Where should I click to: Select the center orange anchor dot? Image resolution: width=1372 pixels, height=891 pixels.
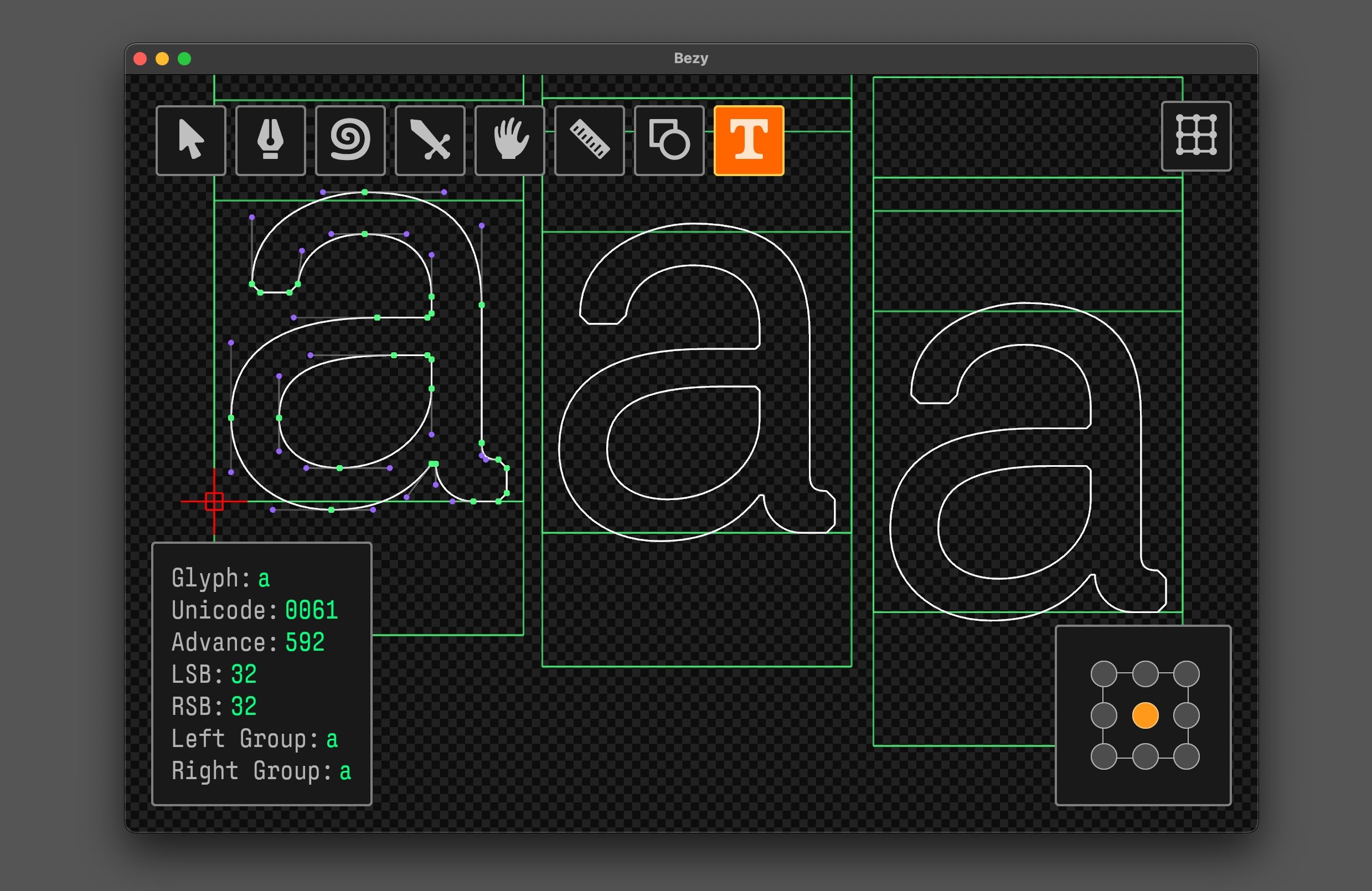click(1145, 715)
